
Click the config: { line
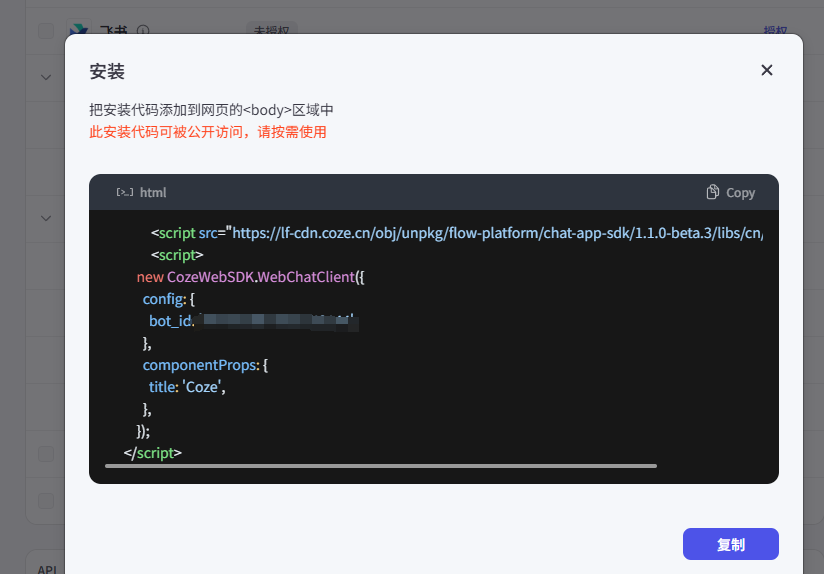[169, 299]
